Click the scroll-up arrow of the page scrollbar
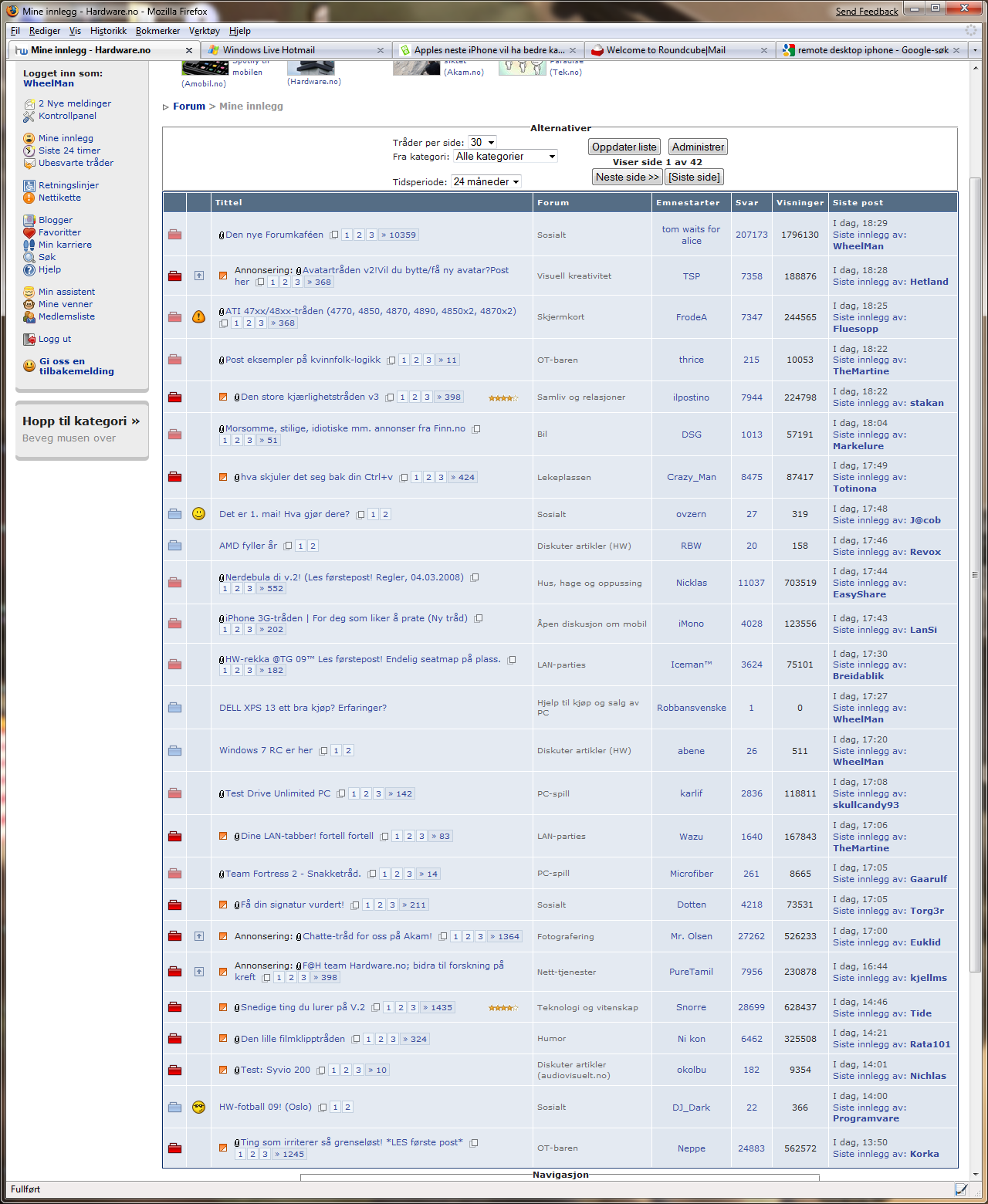 (975, 68)
